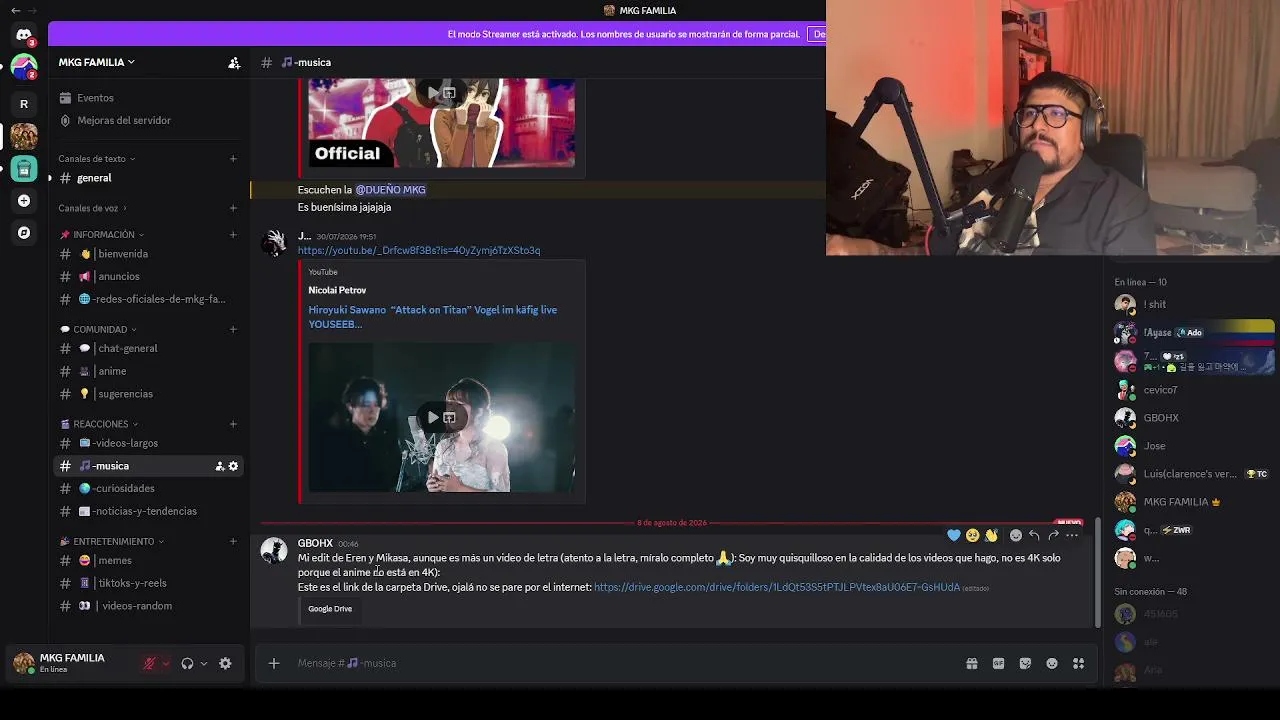Click the @DUEÑO MKG mention
1280x720 pixels.
[x=390, y=190]
